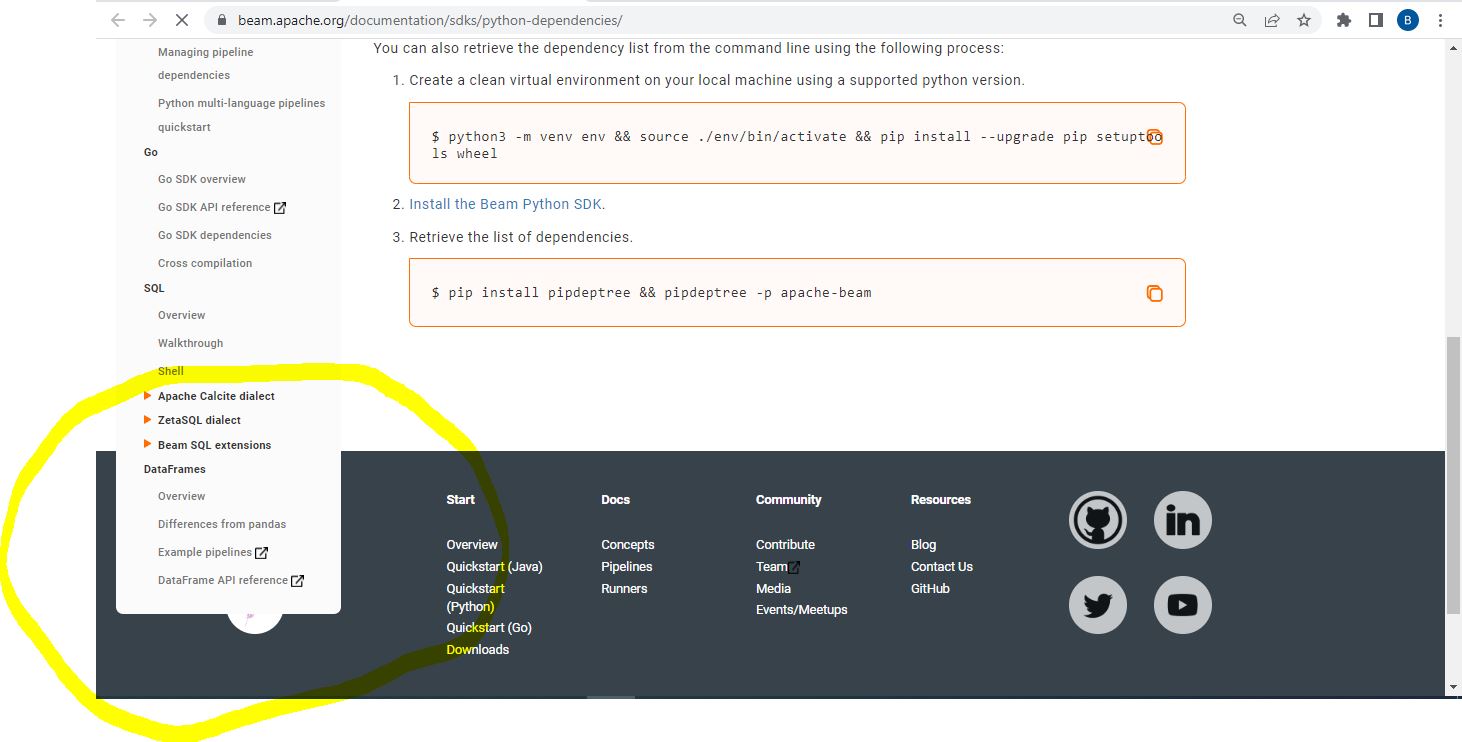Image resolution: width=1462 pixels, height=742 pixels.
Task: Follow Install the Beam Python SDK link
Action: (505, 204)
